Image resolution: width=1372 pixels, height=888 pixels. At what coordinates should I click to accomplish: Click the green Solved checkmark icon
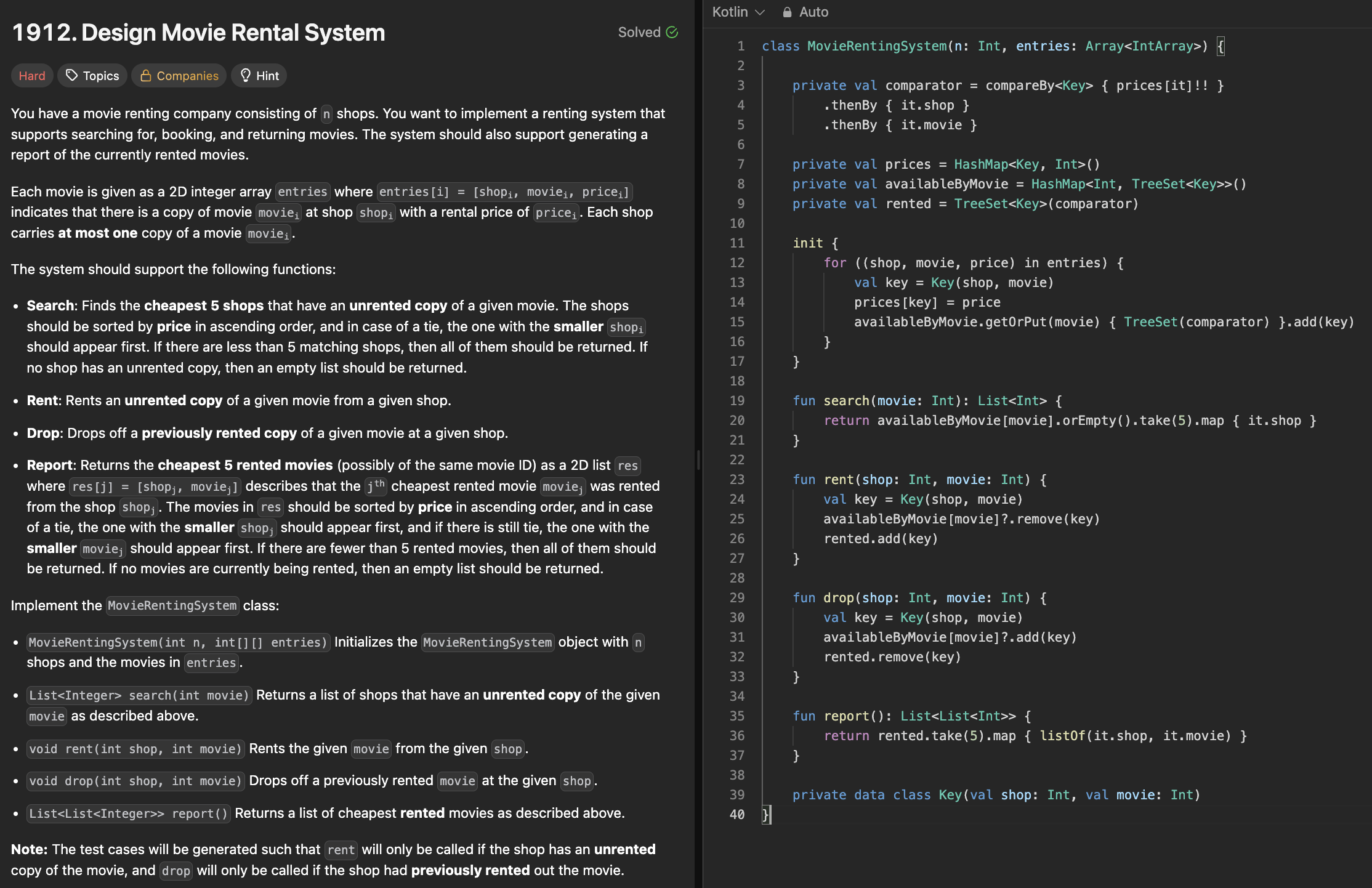point(672,32)
